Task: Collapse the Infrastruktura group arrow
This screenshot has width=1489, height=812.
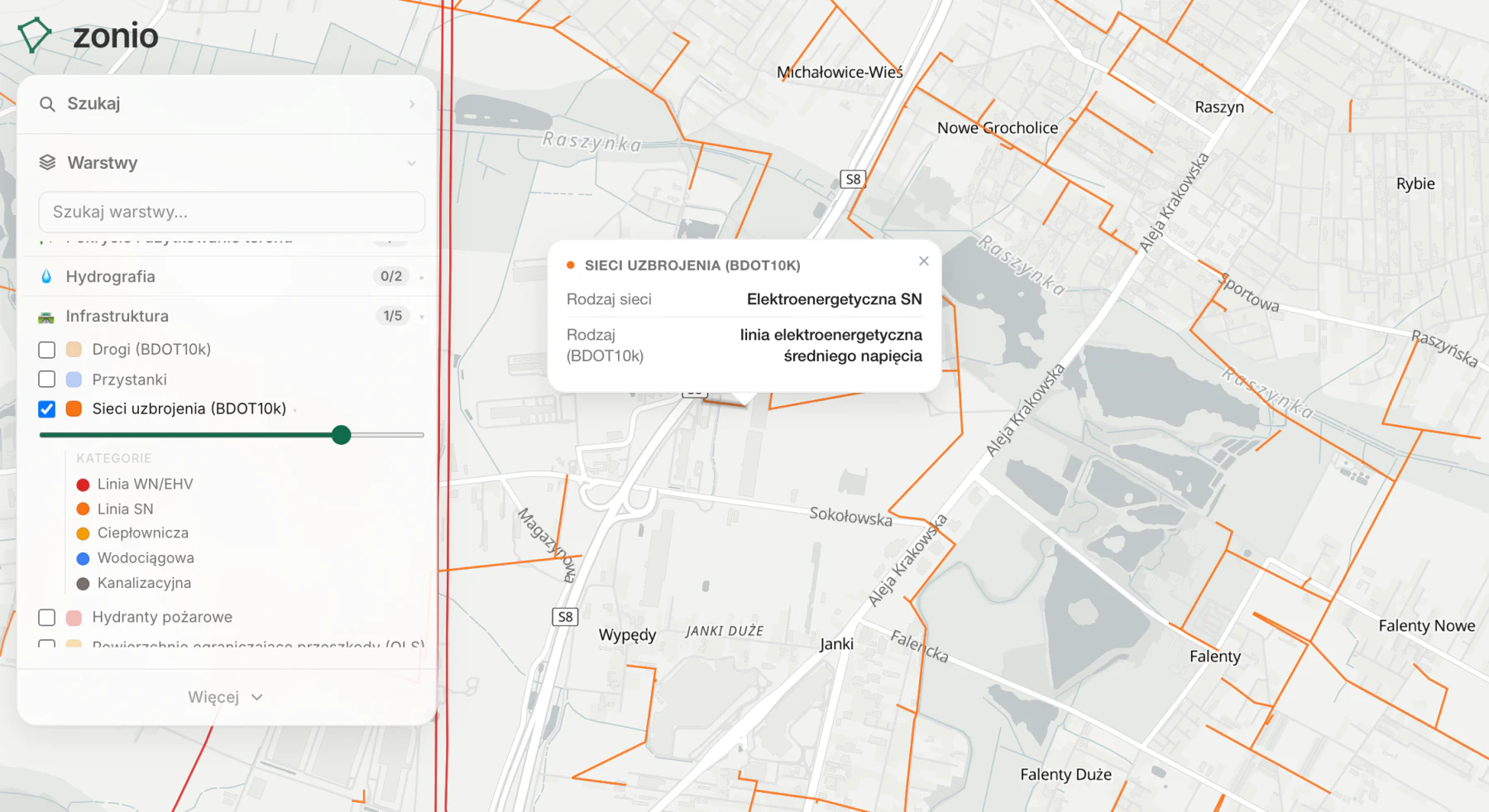Action: point(422,317)
